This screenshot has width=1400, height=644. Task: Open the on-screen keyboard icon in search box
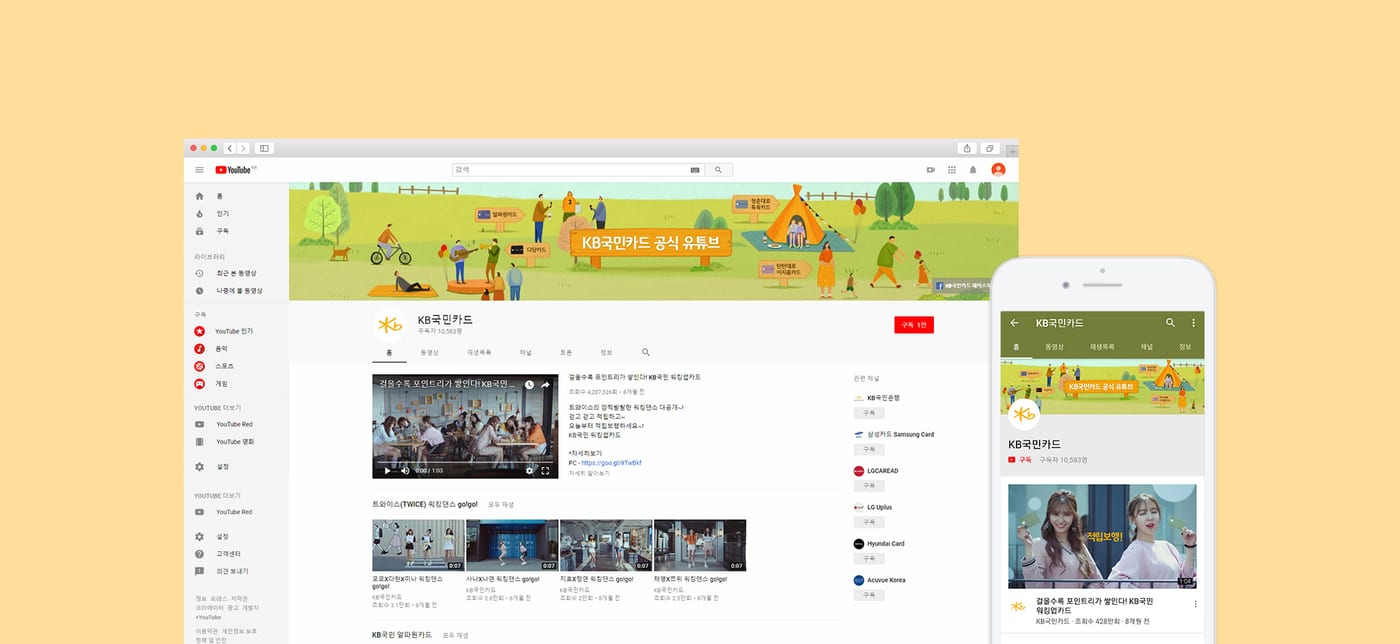[695, 170]
